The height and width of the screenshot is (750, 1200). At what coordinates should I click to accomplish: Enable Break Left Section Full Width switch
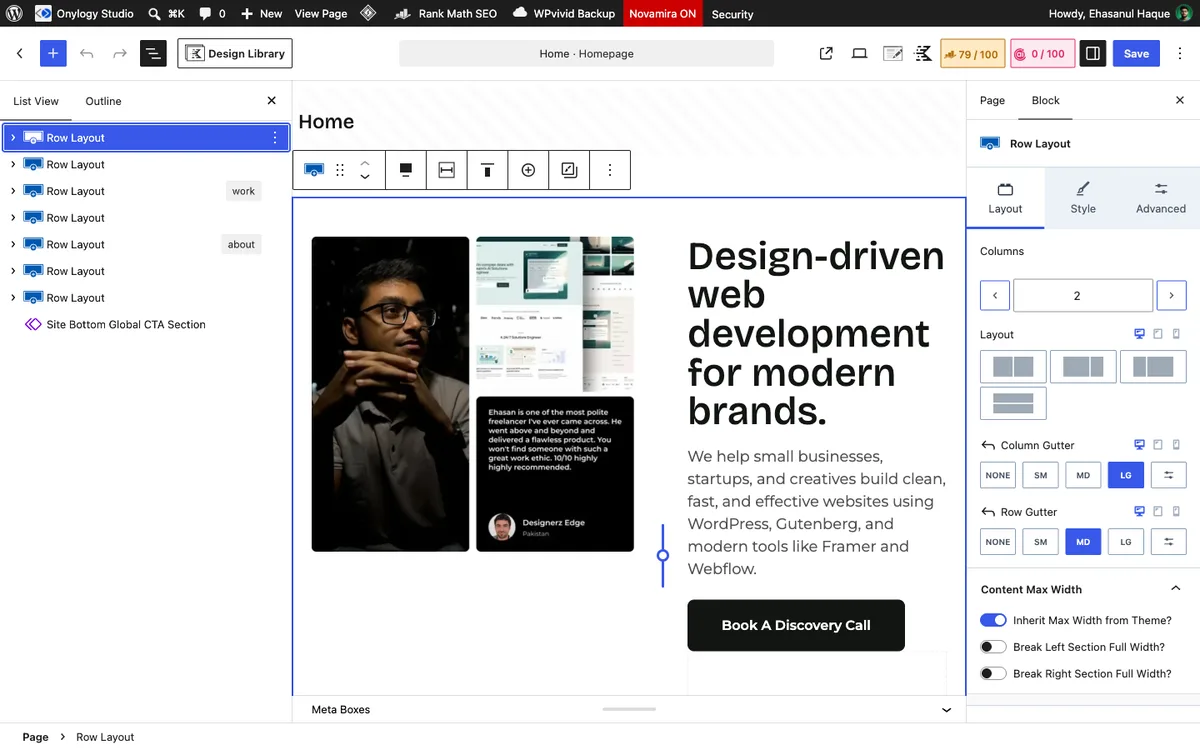click(x=993, y=647)
